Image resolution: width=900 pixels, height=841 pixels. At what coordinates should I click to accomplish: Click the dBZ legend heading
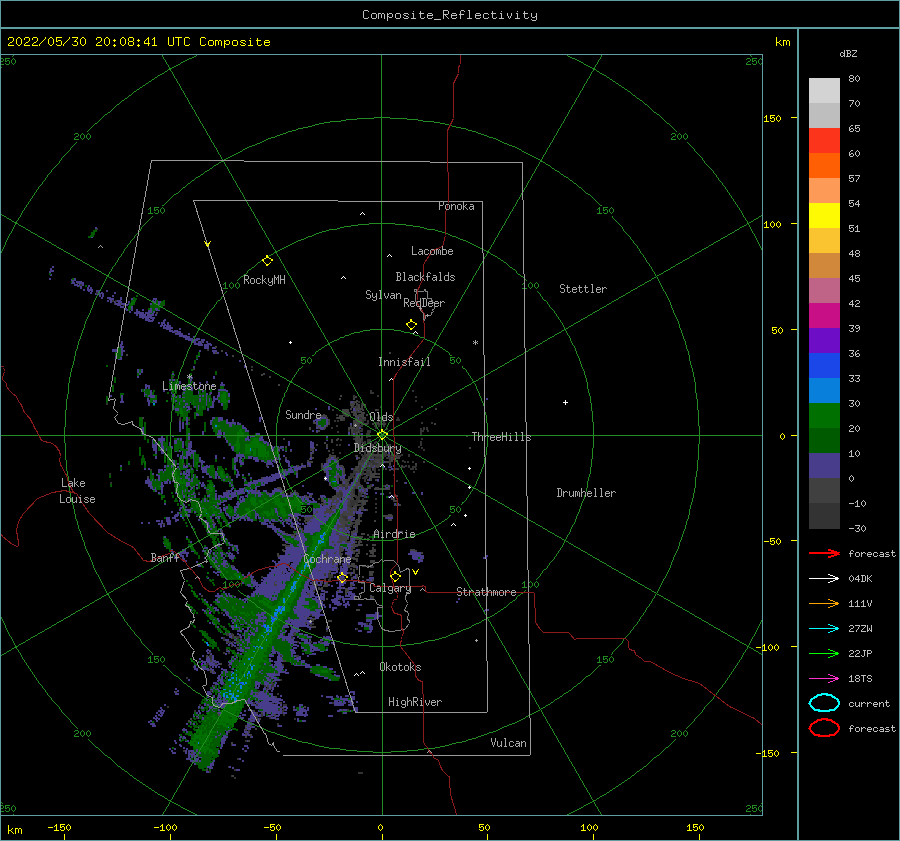coord(848,53)
